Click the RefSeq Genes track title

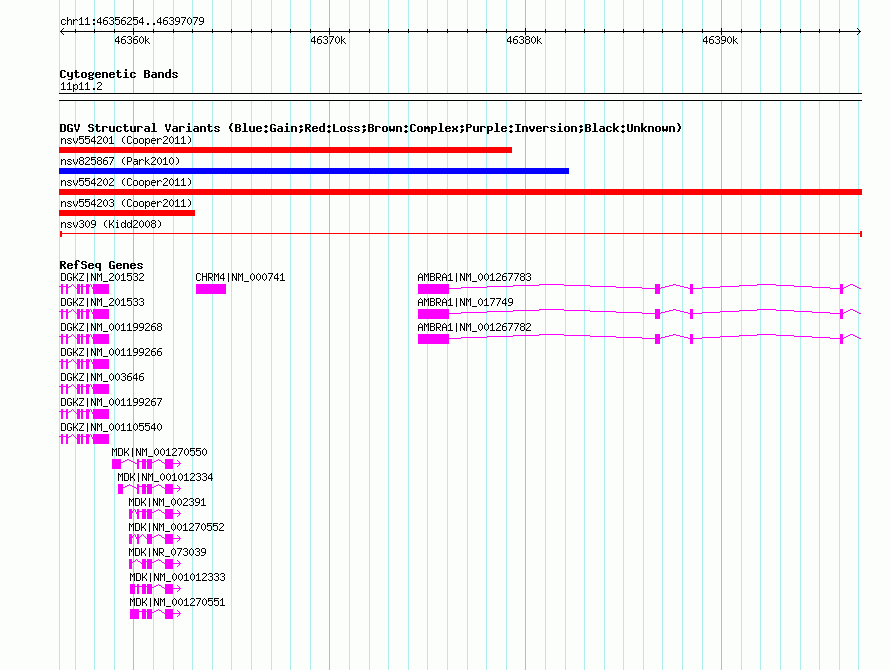(x=101, y=265)
